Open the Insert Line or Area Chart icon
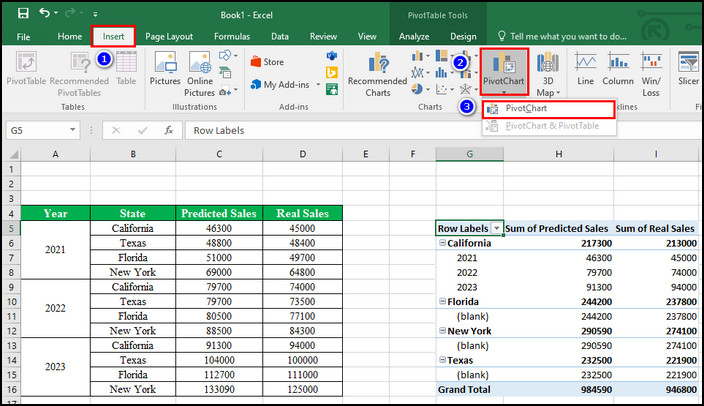704x406 pixels. pos(421,72)
